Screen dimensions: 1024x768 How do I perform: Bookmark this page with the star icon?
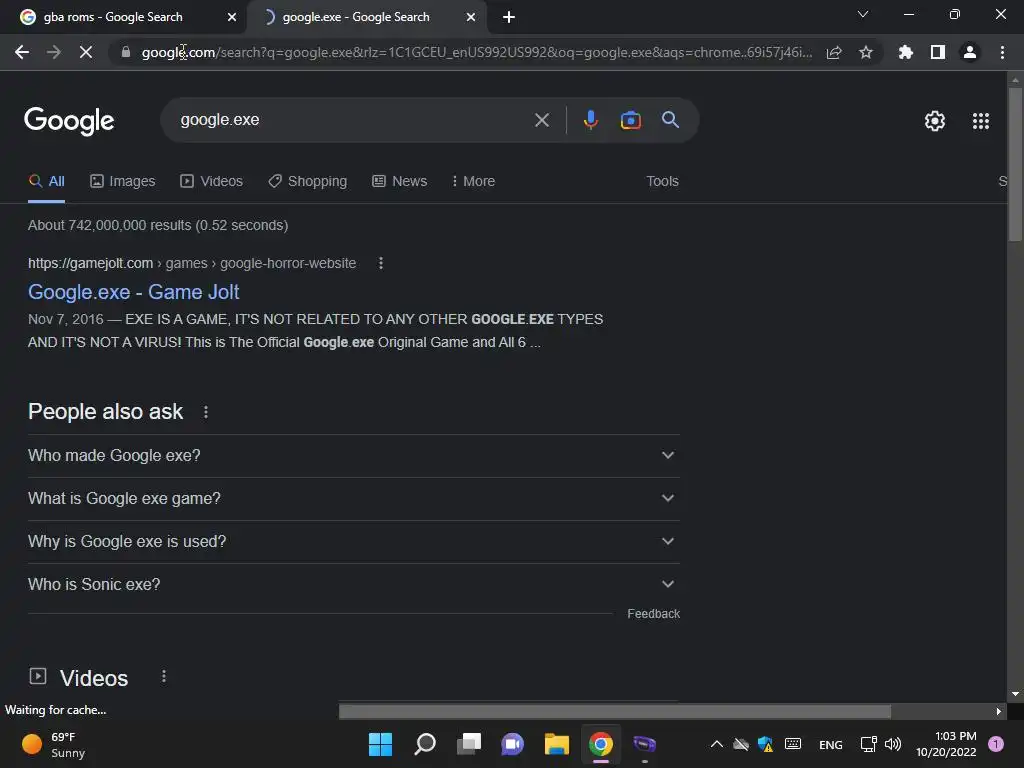pos(866,52)
